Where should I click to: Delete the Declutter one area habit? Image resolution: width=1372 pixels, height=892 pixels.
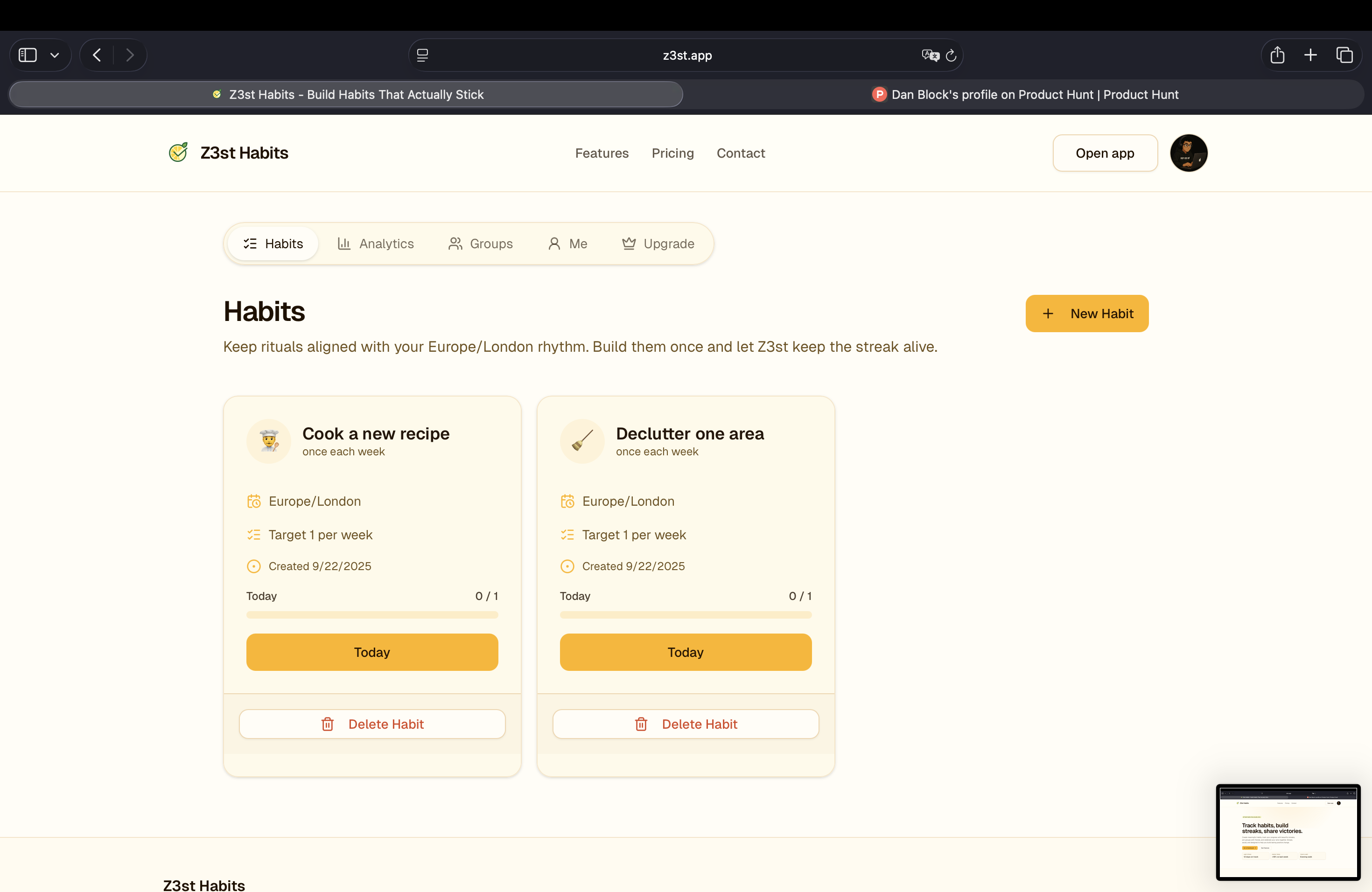click(686, 725)
